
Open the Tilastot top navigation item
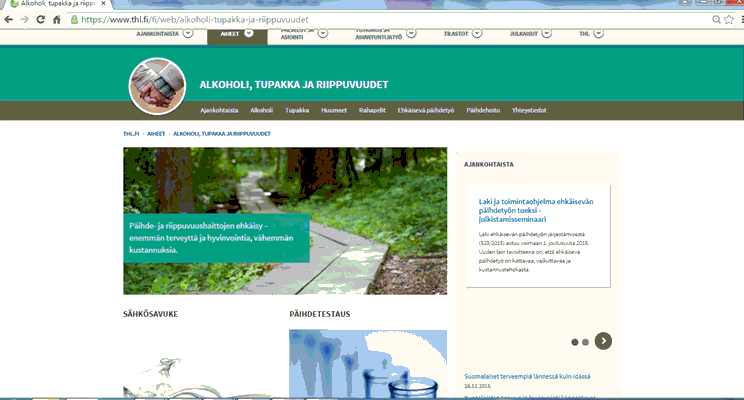(456, 34)
